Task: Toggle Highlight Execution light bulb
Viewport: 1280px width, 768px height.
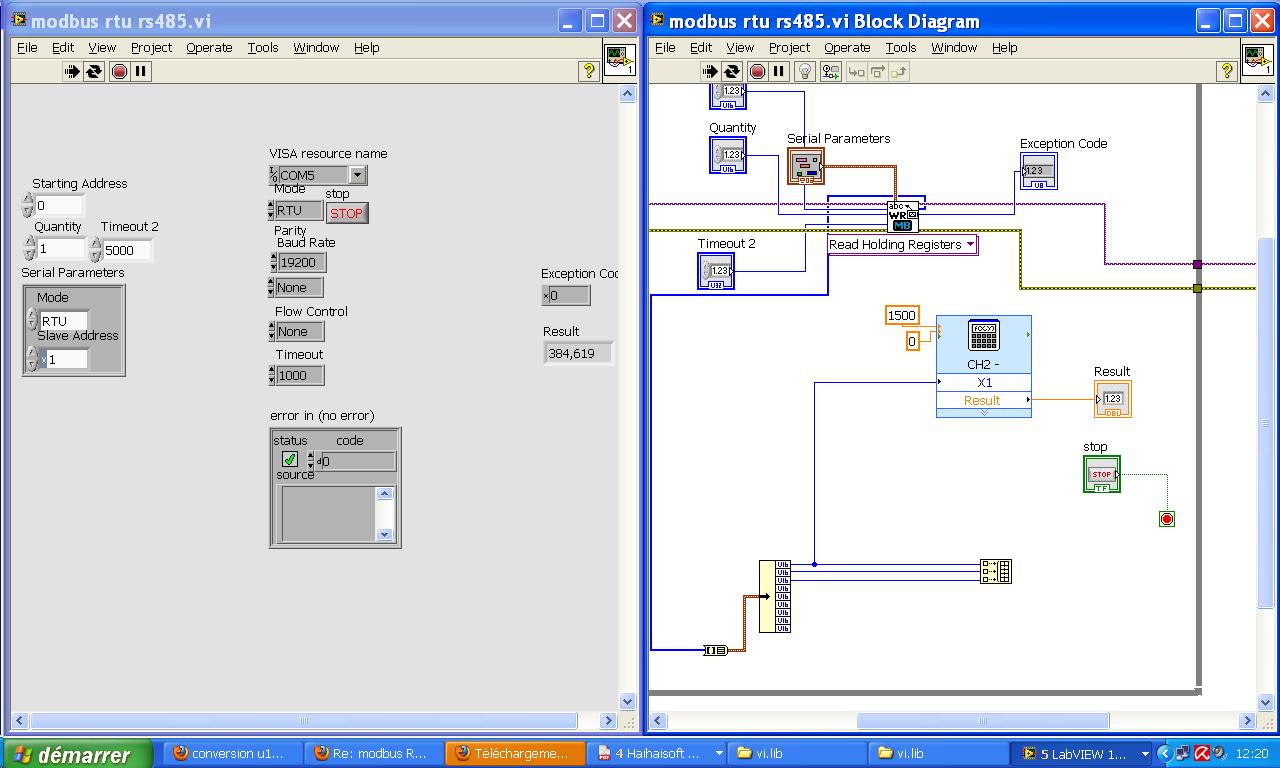Action: [805, 71]
